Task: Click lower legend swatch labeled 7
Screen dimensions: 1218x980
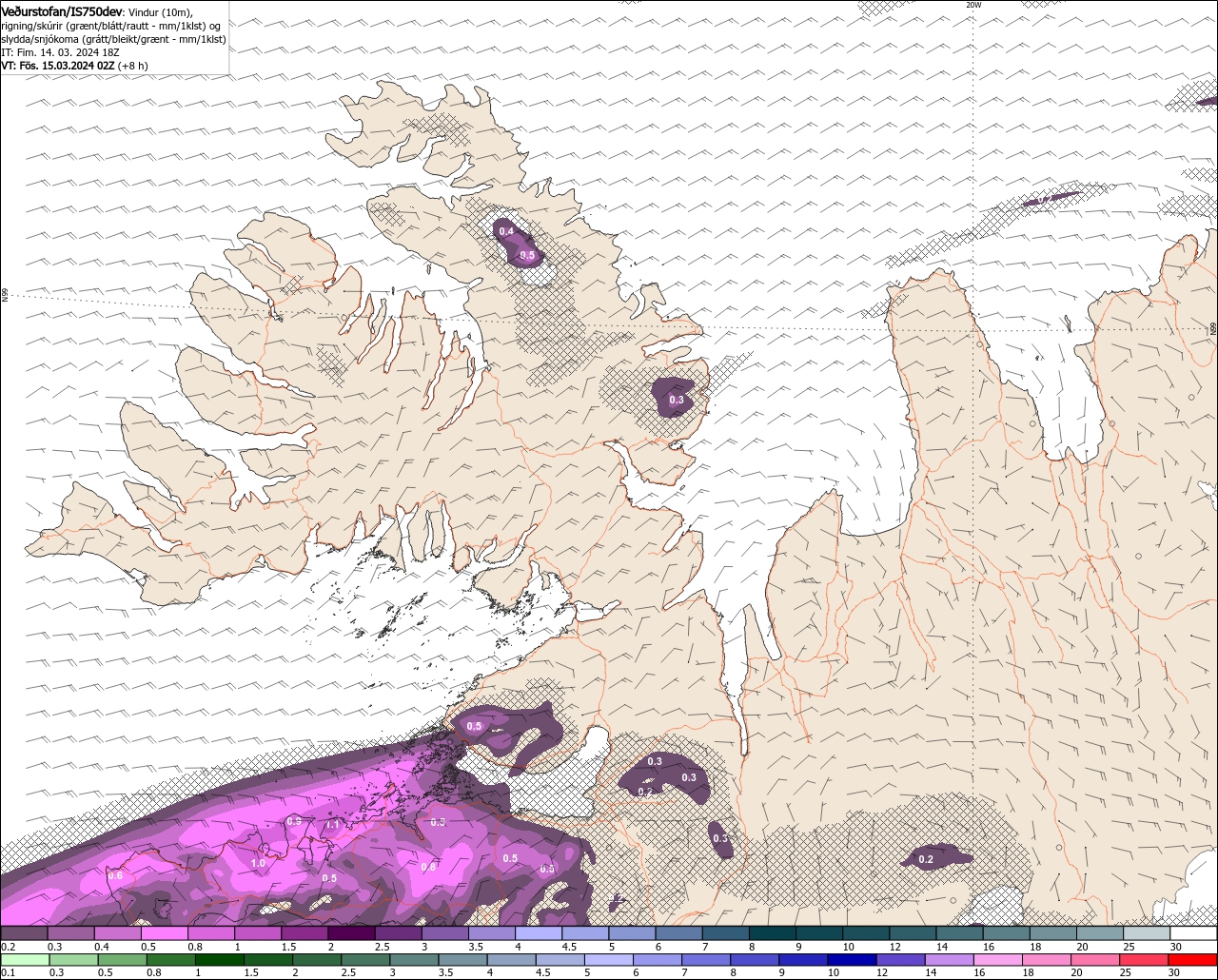Action: click(706, 959)
